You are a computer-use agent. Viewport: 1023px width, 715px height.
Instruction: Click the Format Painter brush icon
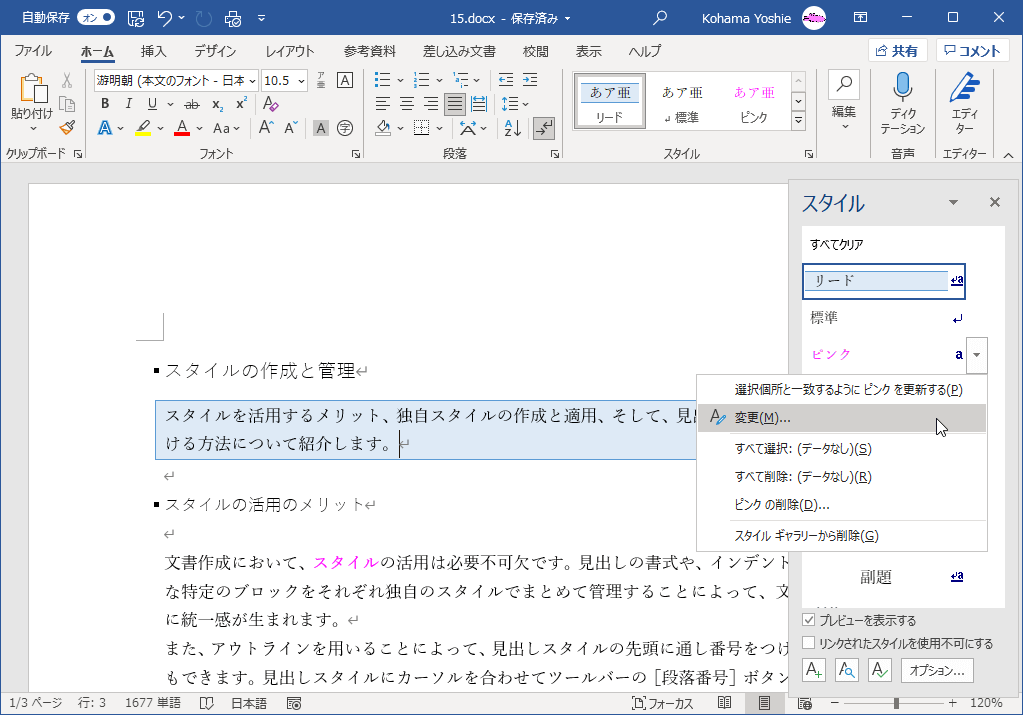[x=67, y=127]
